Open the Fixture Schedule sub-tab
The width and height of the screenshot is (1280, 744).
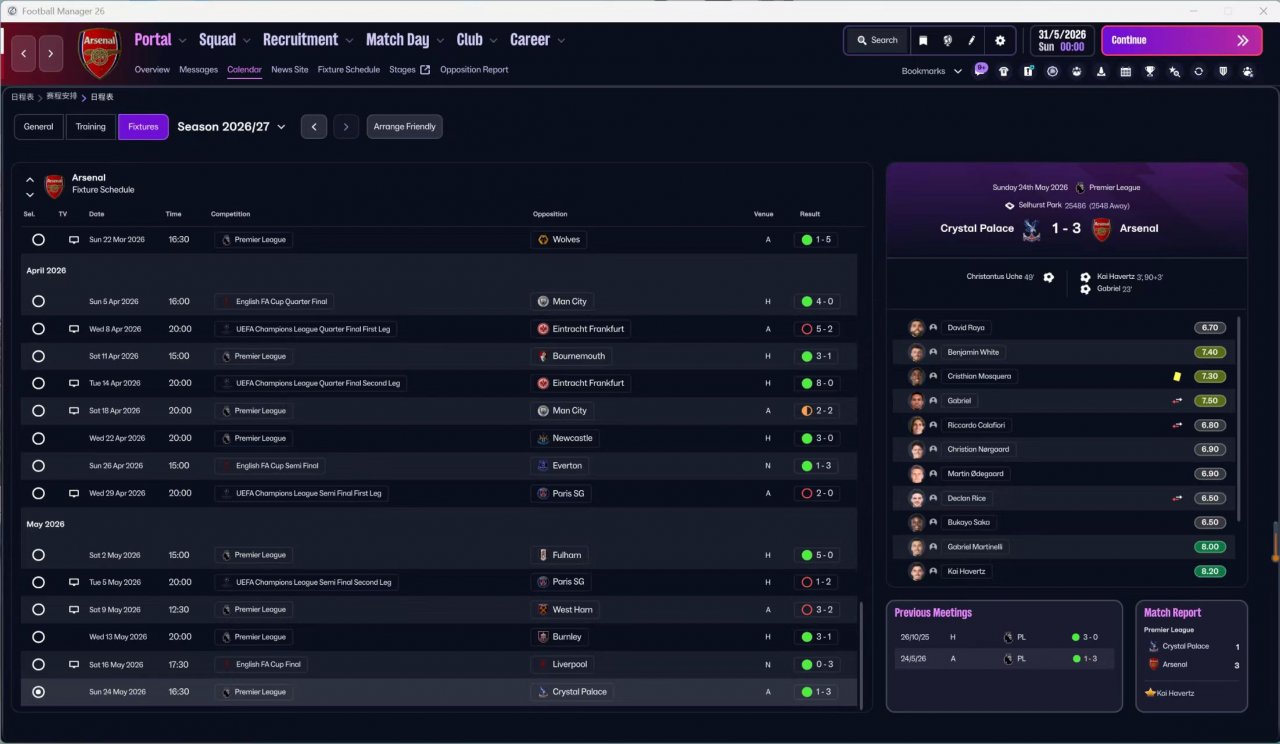coord(349,70)
